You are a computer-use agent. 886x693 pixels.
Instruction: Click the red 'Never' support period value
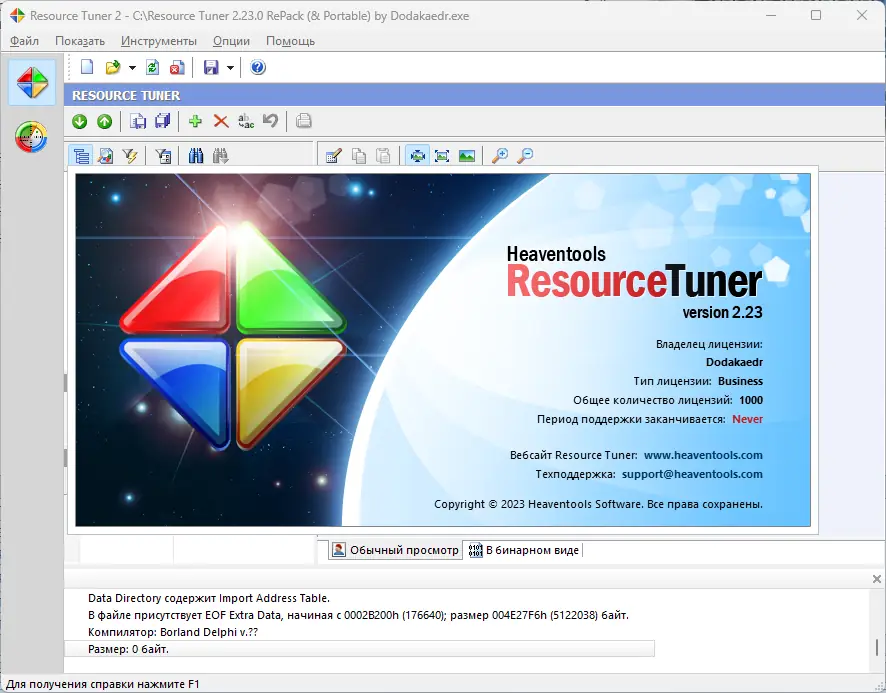[748, 419]
